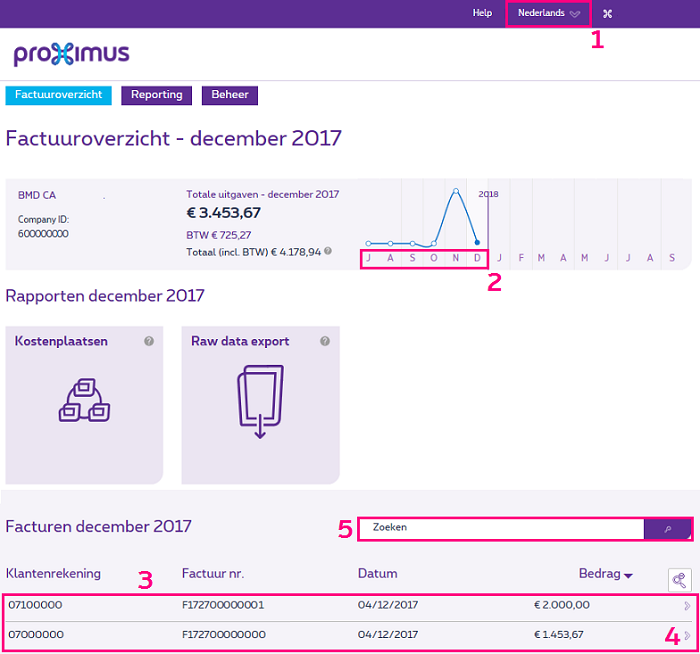Click the magnifier search button next to Zoeken
Viewport: 700px width, 654px height.
click(667, 528)
